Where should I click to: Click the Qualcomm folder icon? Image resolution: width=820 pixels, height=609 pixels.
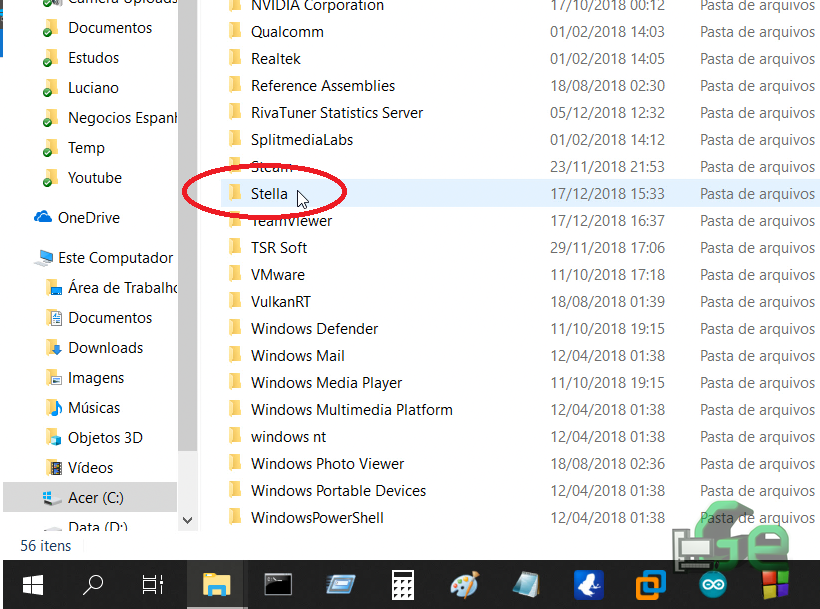[x=235, y=31]
